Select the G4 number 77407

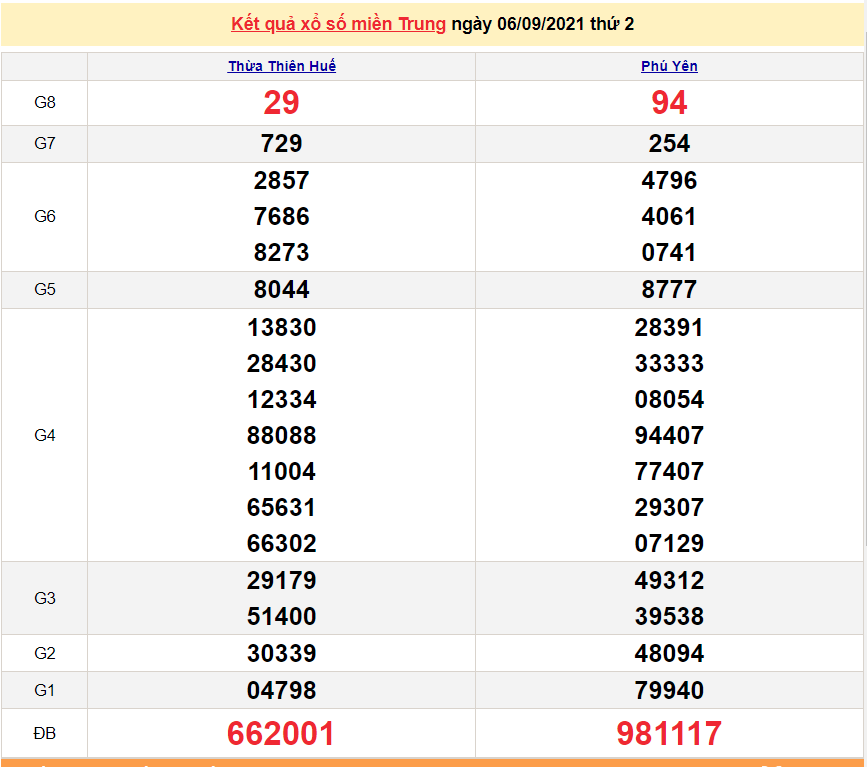669,471
